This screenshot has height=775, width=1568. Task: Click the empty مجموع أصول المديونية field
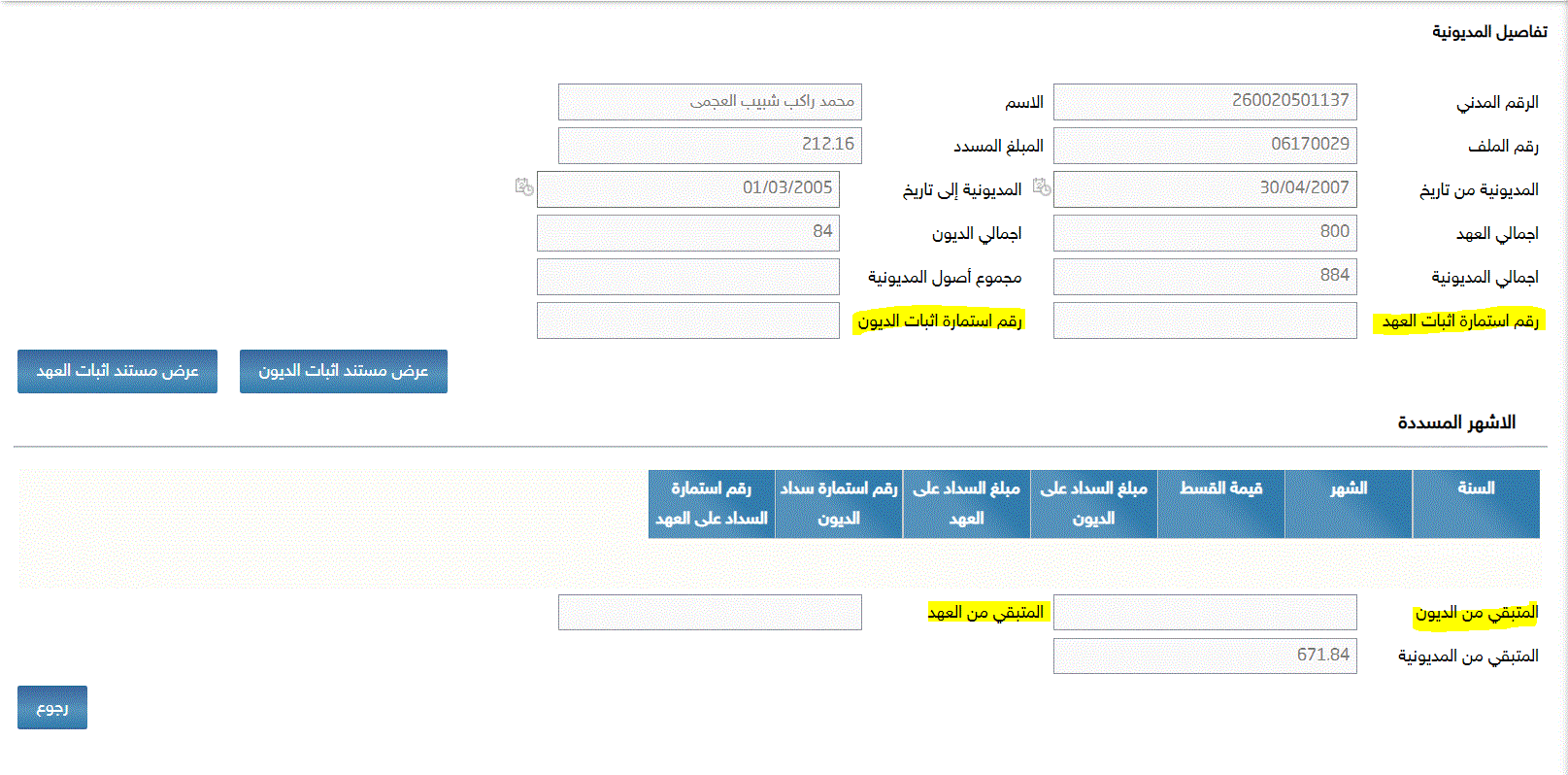pos(688,276)
